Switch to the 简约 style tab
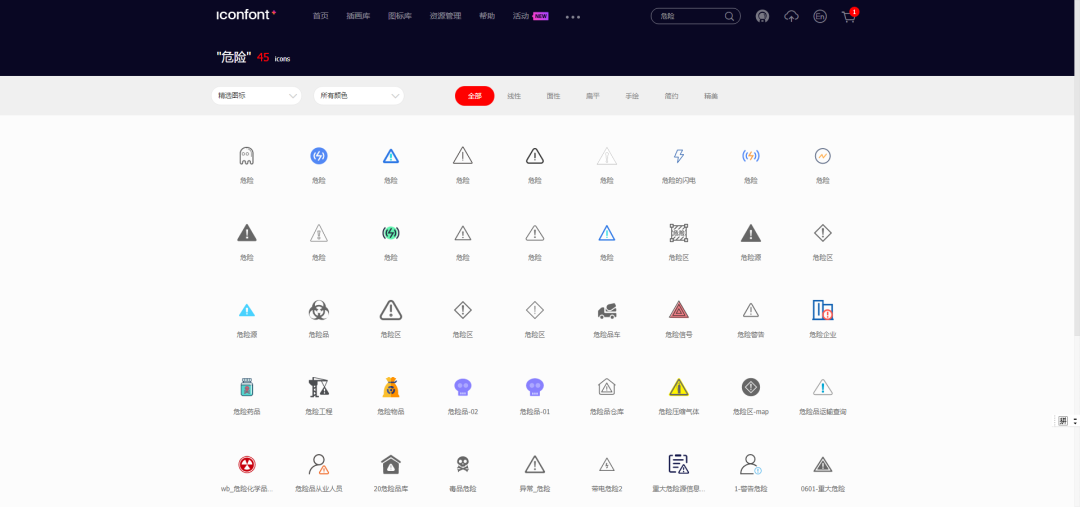Viewport: 1080px width, 507px height. (x=672, y=96)
